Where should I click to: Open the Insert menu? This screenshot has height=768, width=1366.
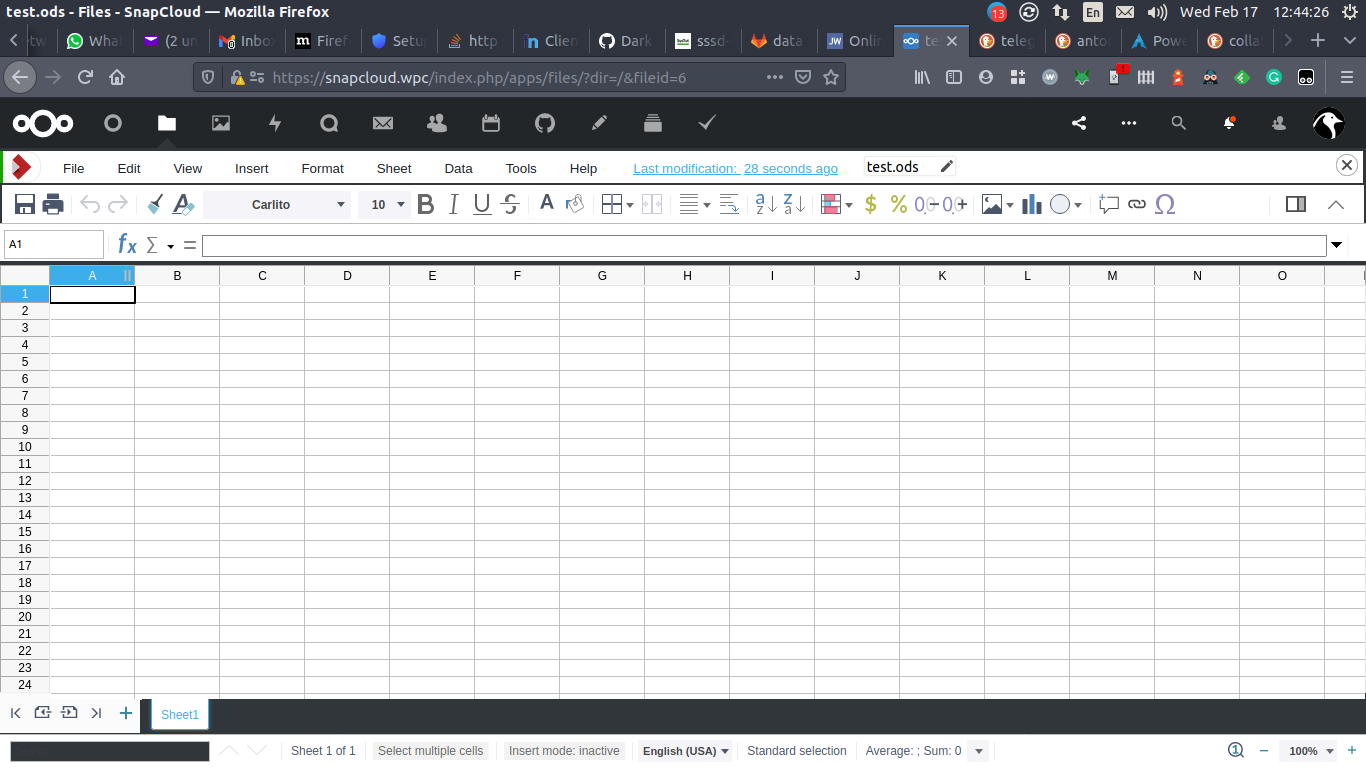[252, 168]
